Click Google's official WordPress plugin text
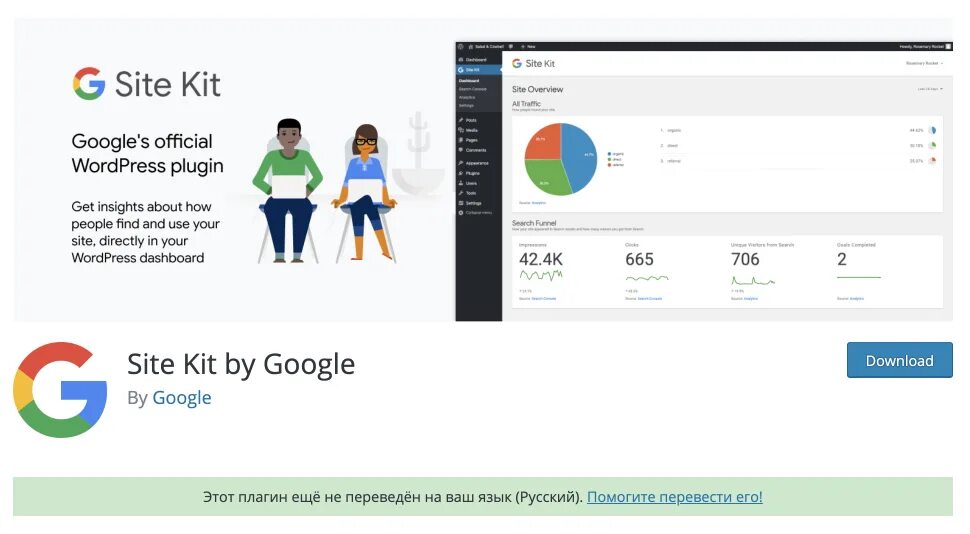970x534 pixels. click(147, 153)
